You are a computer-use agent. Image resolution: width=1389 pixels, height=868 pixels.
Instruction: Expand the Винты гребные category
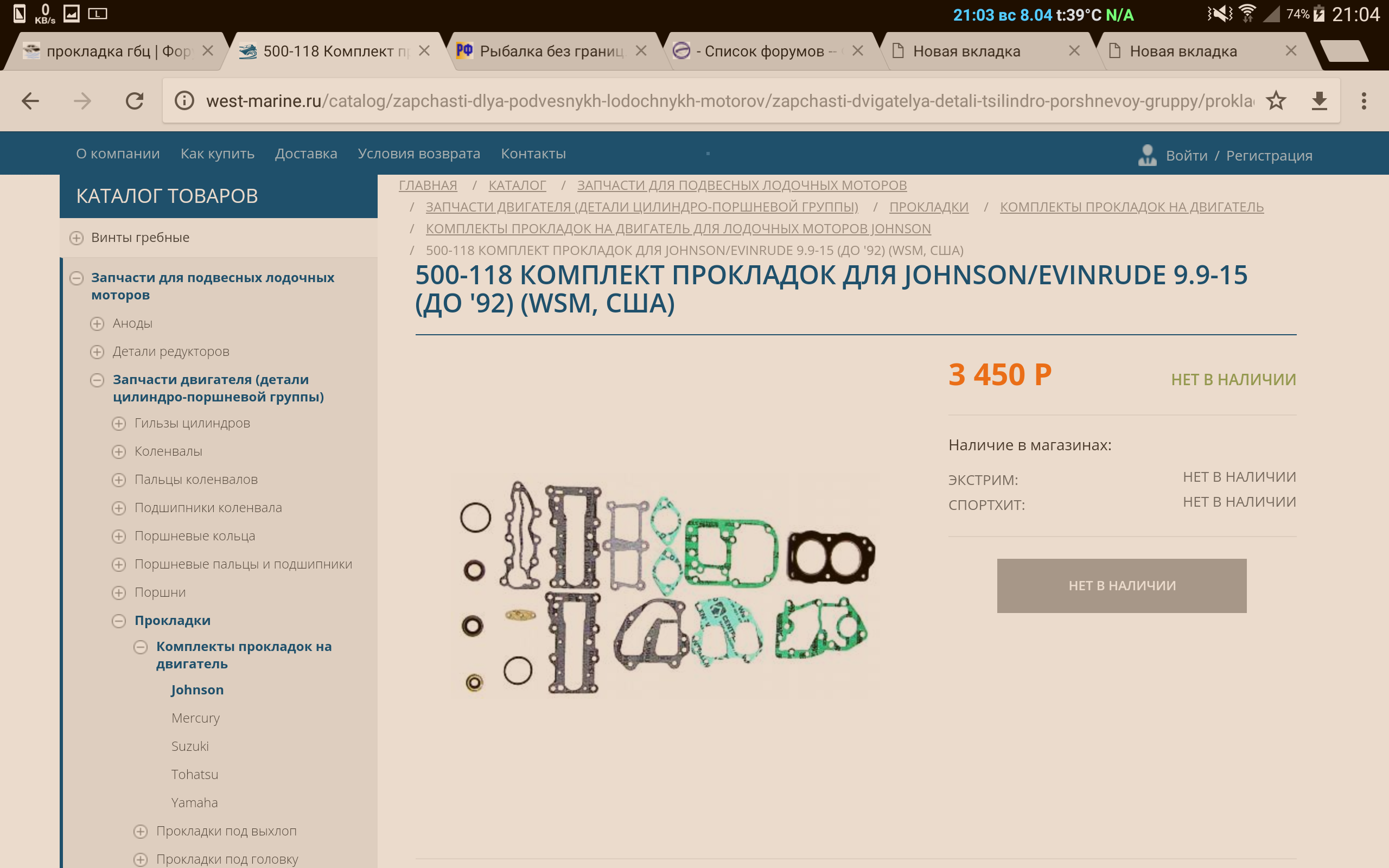click(x=77, y=238)
